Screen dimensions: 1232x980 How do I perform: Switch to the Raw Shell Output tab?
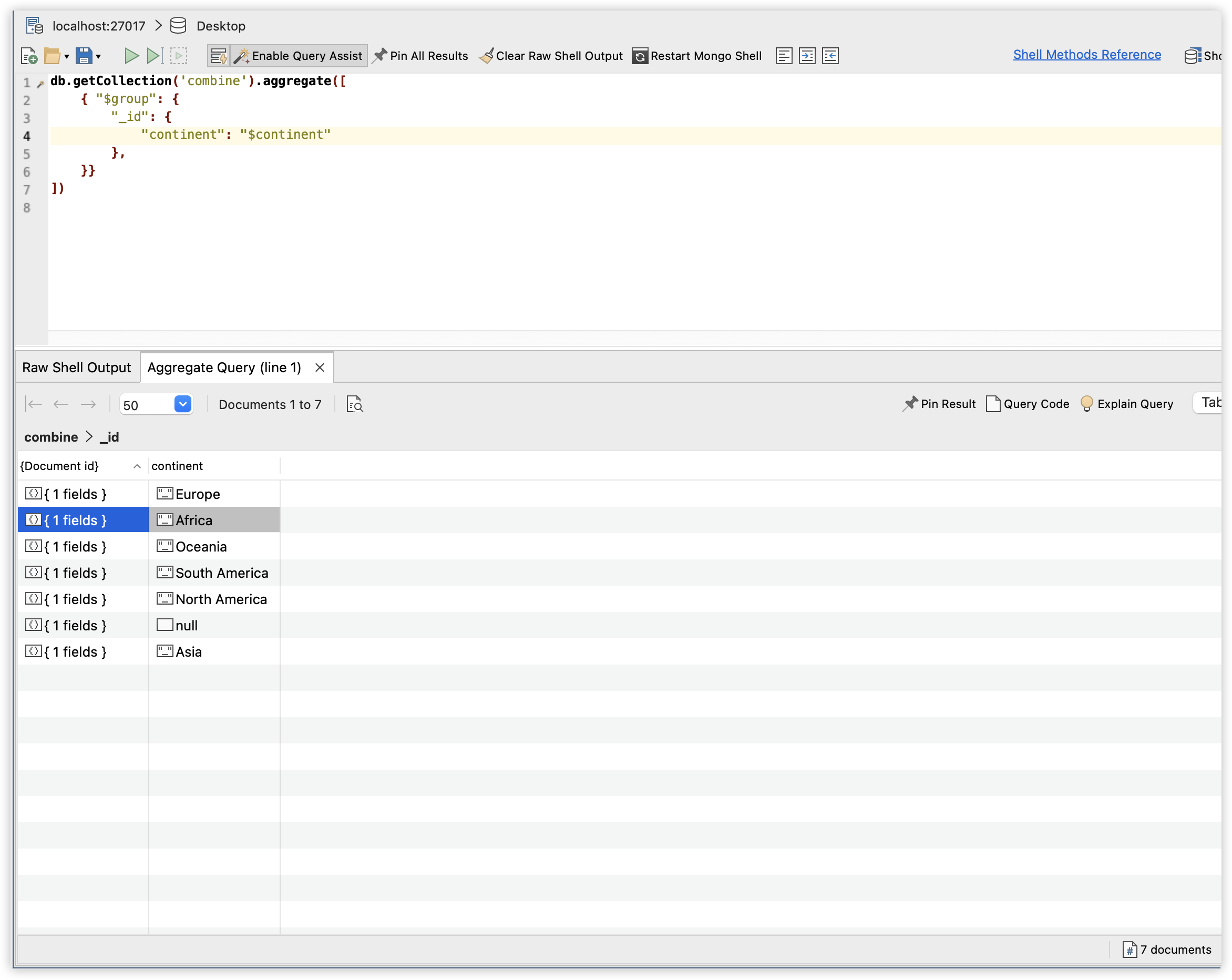click(77, 367)
